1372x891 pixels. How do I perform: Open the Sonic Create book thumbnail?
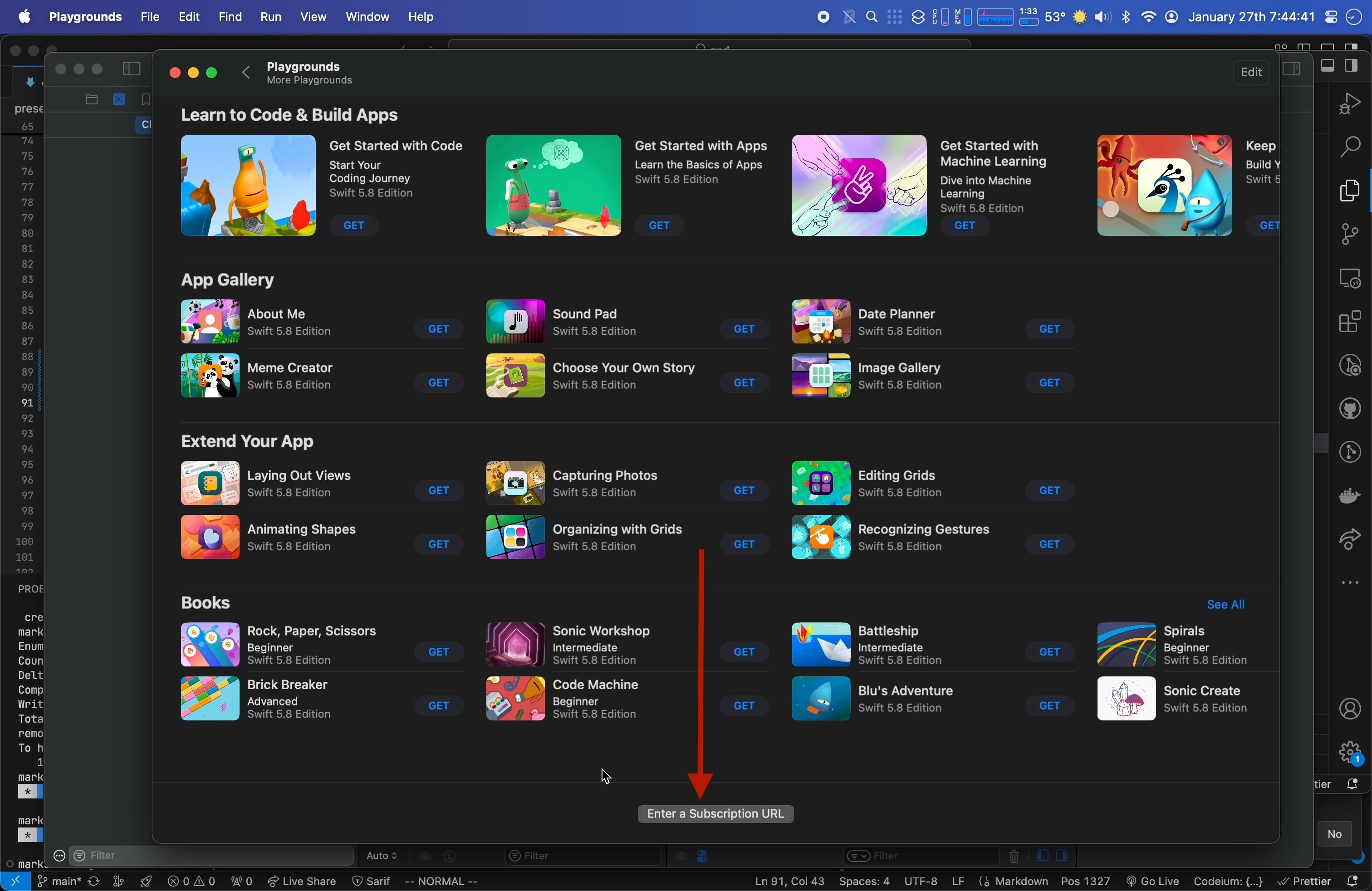point(1126,699)
